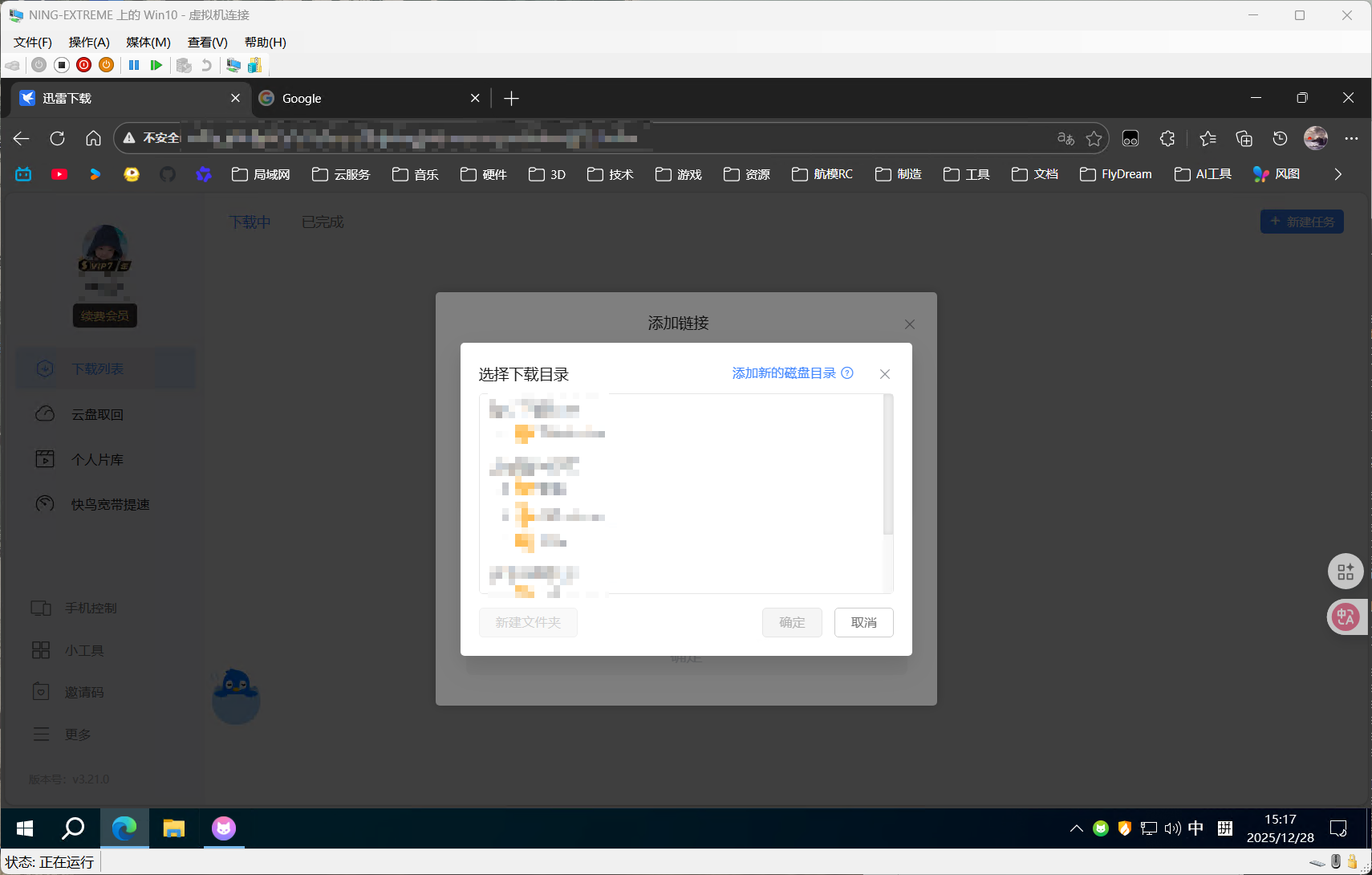1372x875 pixels.
Task: Open the GitHub bookmark icon
Action: click(168, 174)
